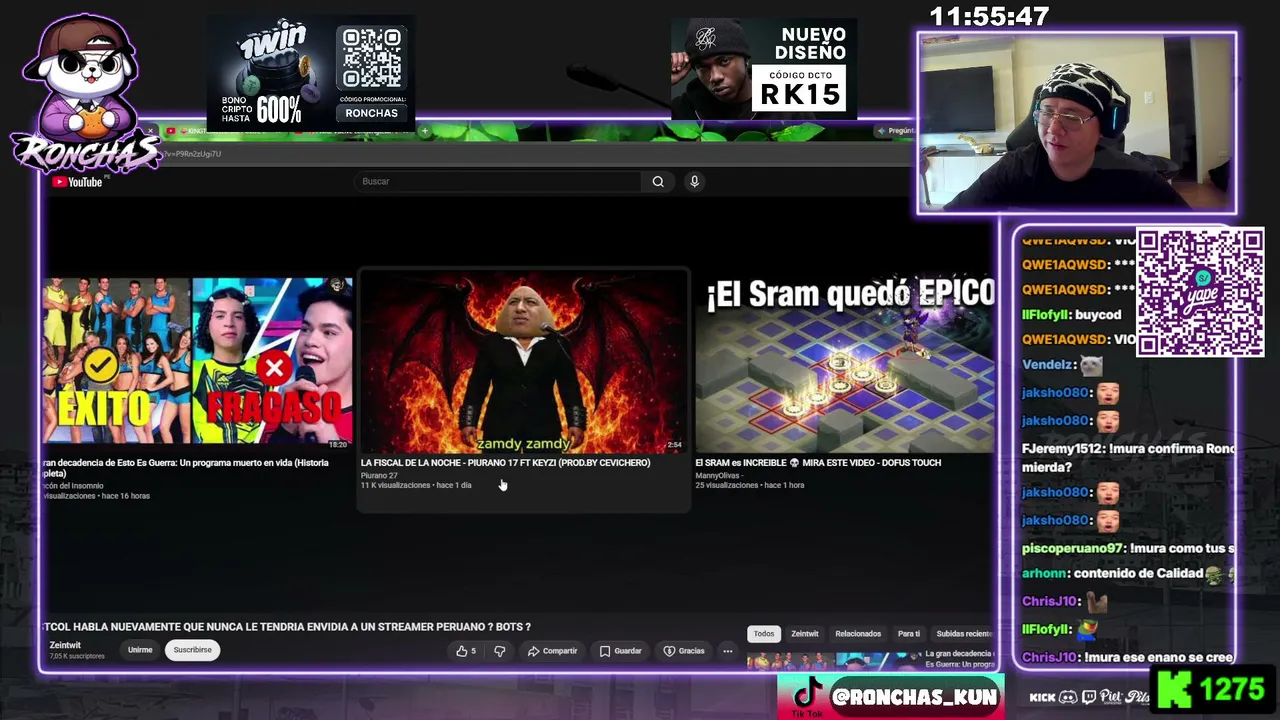Click '25 visualizaciones • hace 1 hora' text
This screenshot has height=720, width=1280.
point(750,486)
